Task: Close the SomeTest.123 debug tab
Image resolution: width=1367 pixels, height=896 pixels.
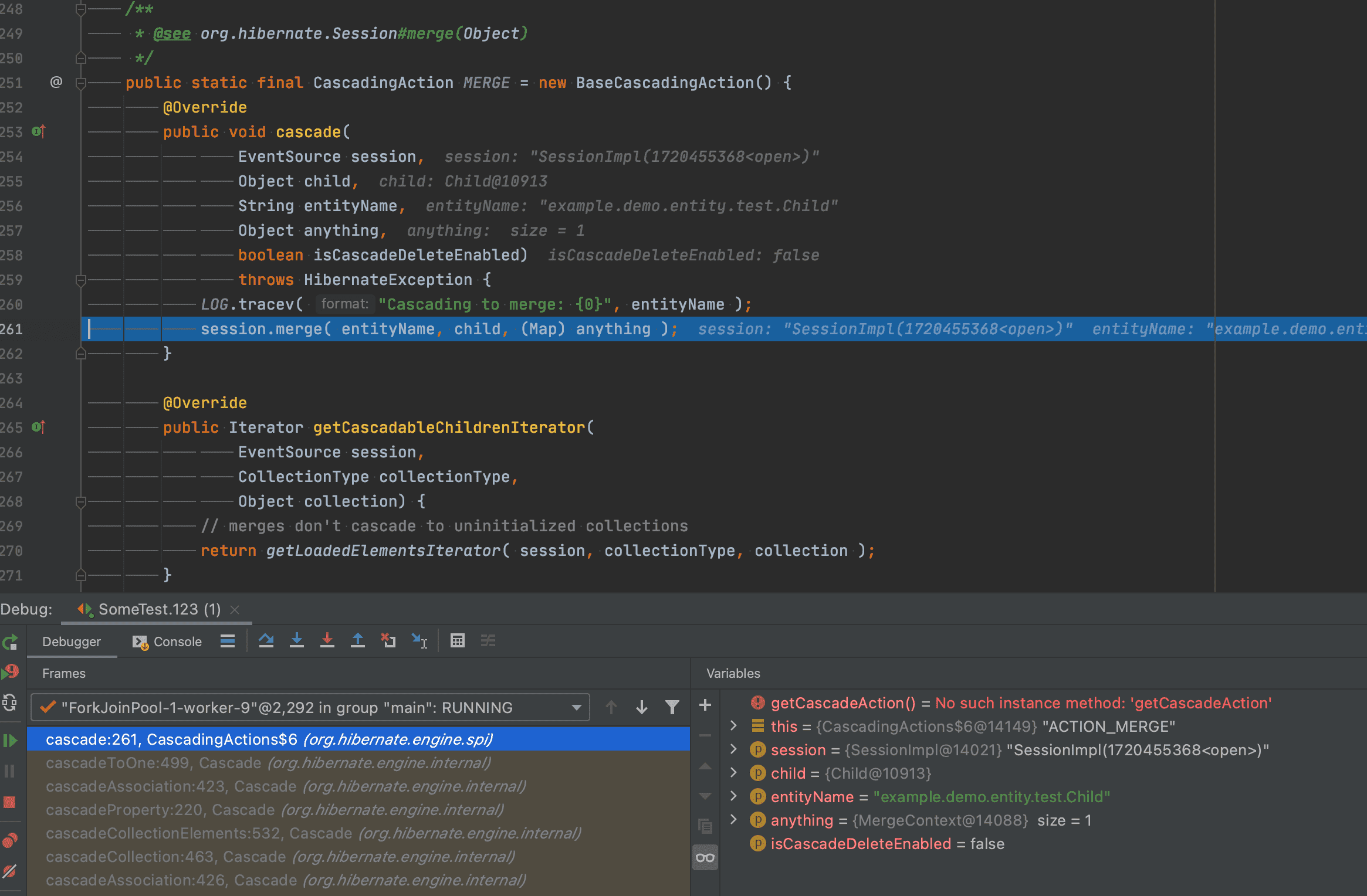Action: tap(235, 610)
